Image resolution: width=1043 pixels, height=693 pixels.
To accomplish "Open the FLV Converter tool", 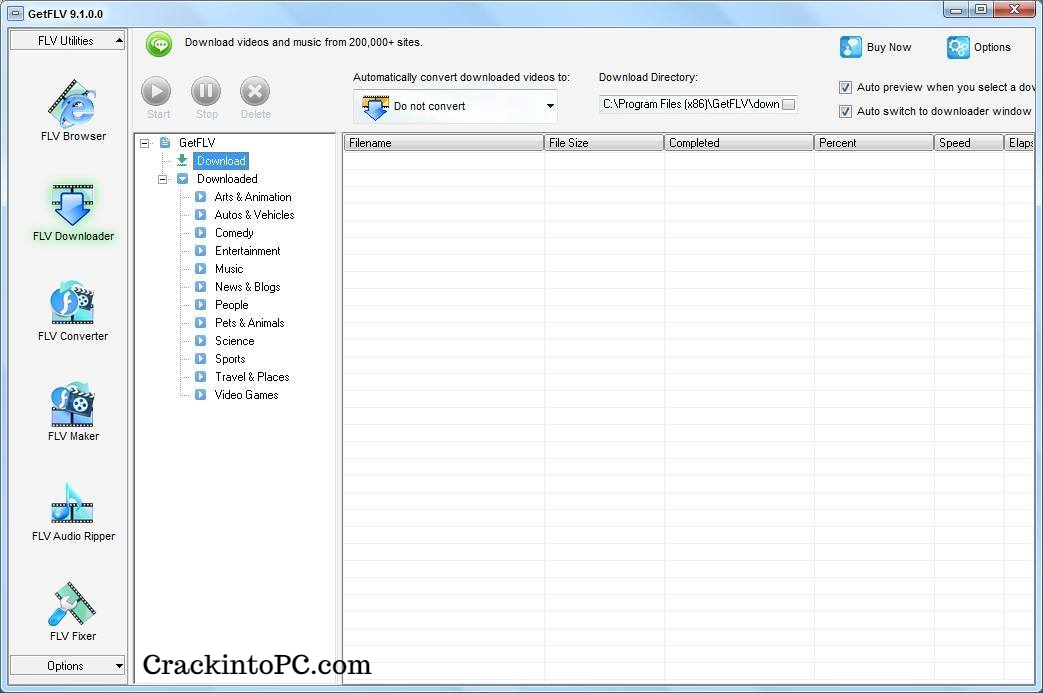I will [x=73, y=311].
